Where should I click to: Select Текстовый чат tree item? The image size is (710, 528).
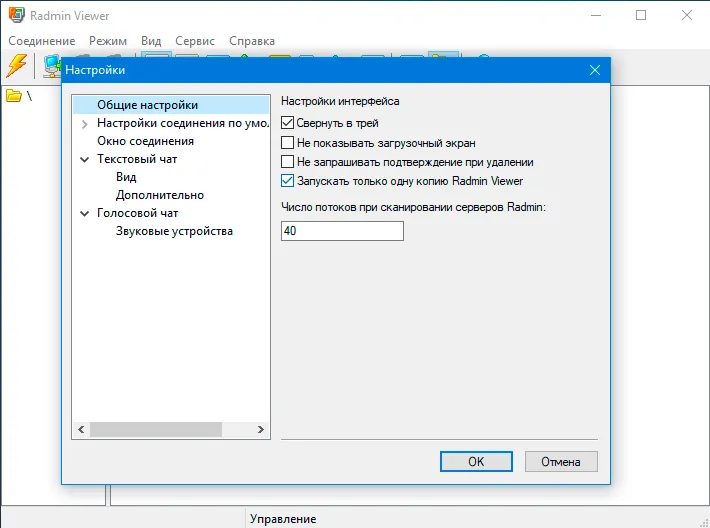pos(137,159)
